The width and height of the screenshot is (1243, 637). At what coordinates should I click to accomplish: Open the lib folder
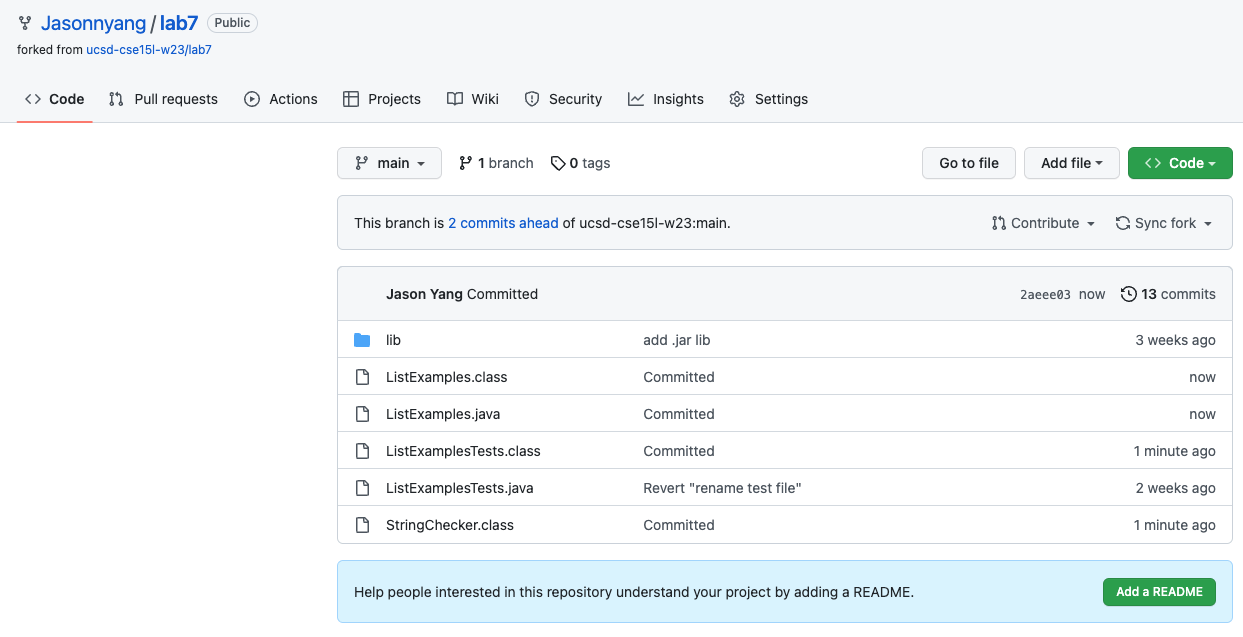click(x=393, y=340)
